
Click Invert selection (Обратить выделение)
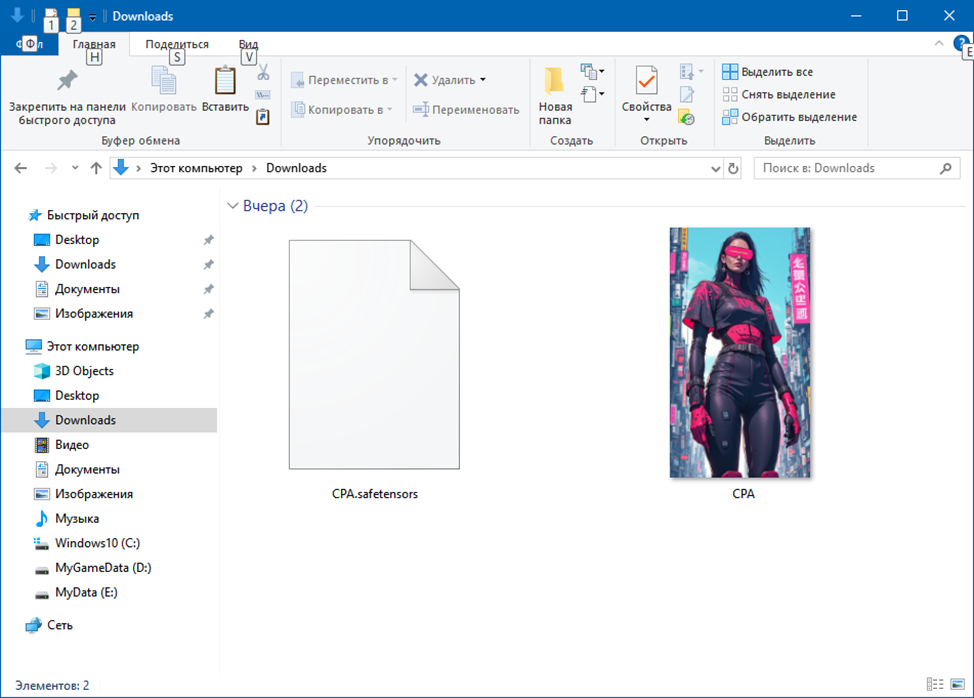789,117
